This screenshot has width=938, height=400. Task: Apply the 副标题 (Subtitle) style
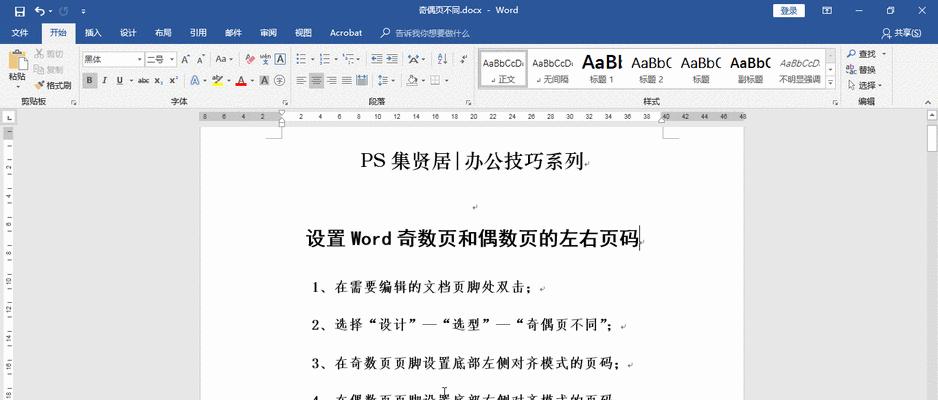[750, 69]
